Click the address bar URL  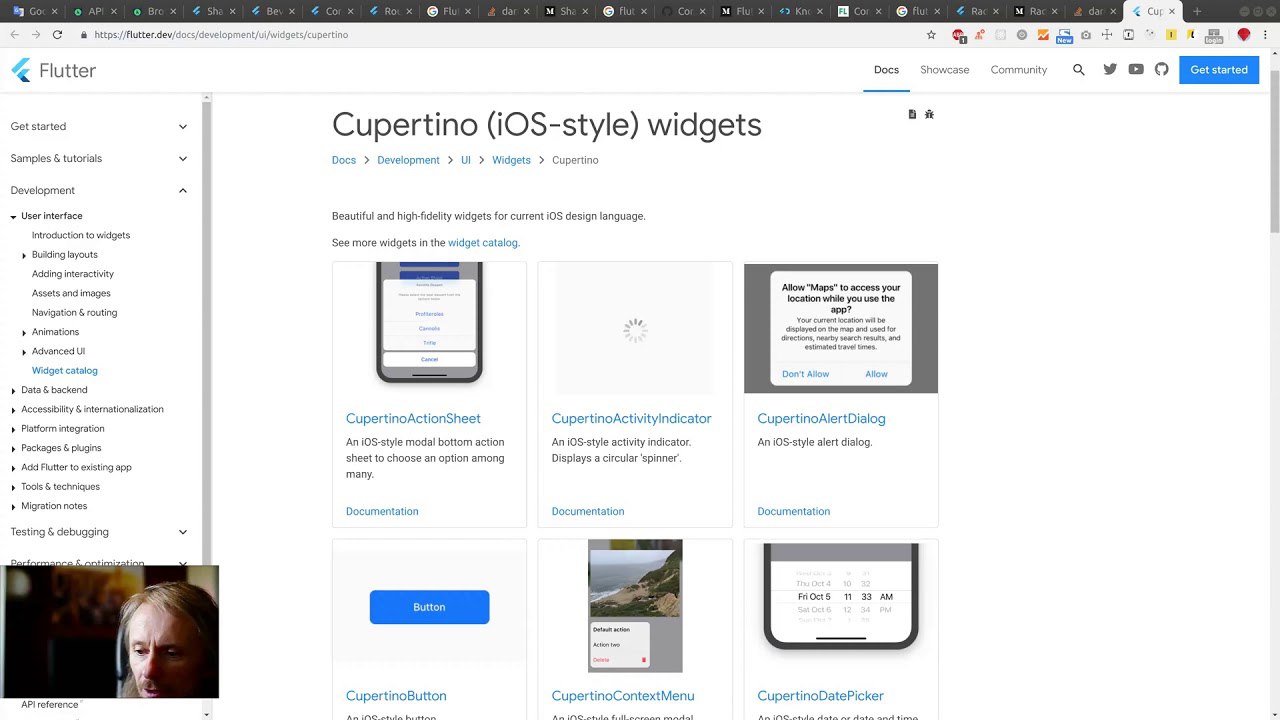coord(222,35)
